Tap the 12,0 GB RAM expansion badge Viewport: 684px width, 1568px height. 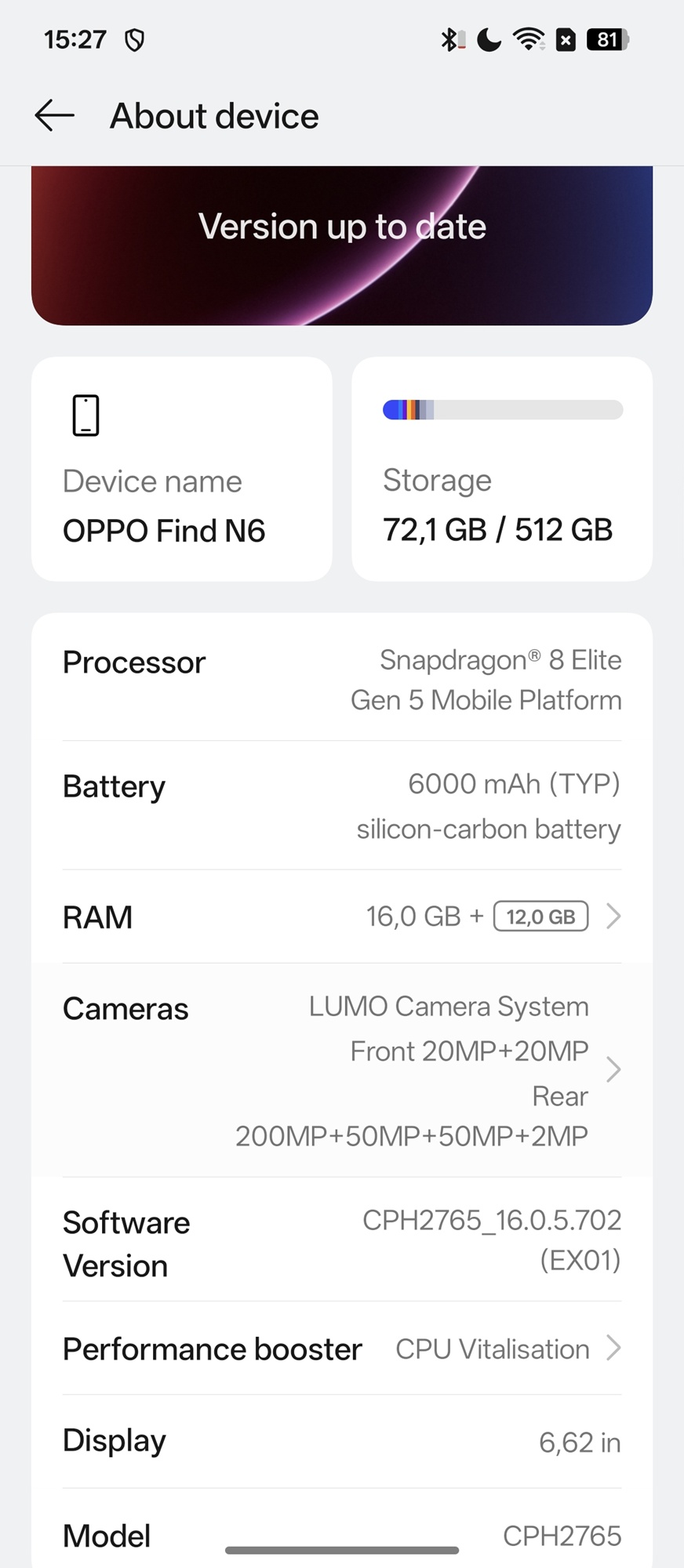pos(540,916)
